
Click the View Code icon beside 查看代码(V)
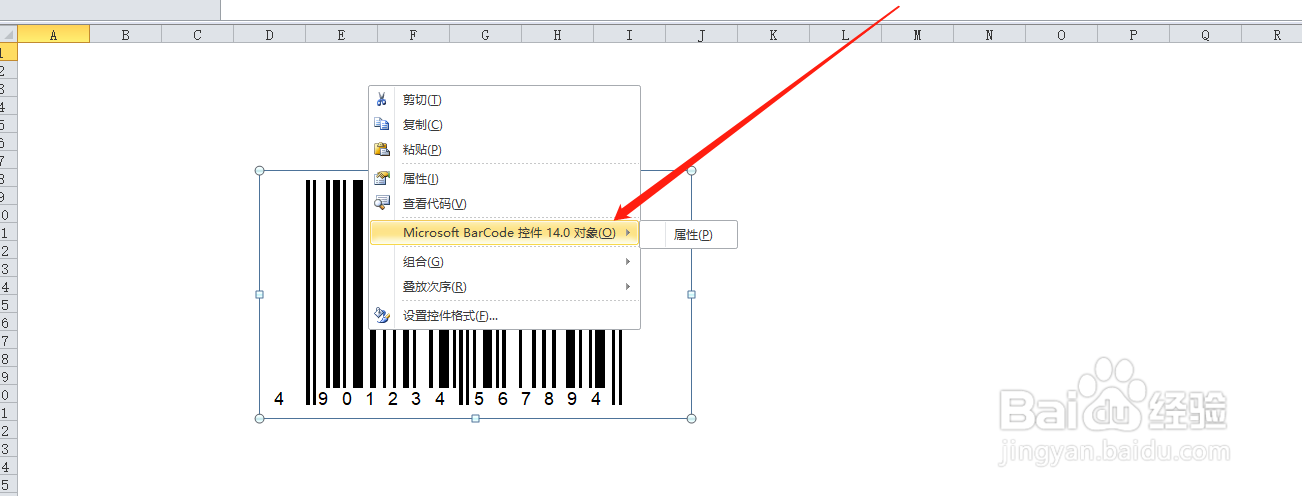pos(381,203)
